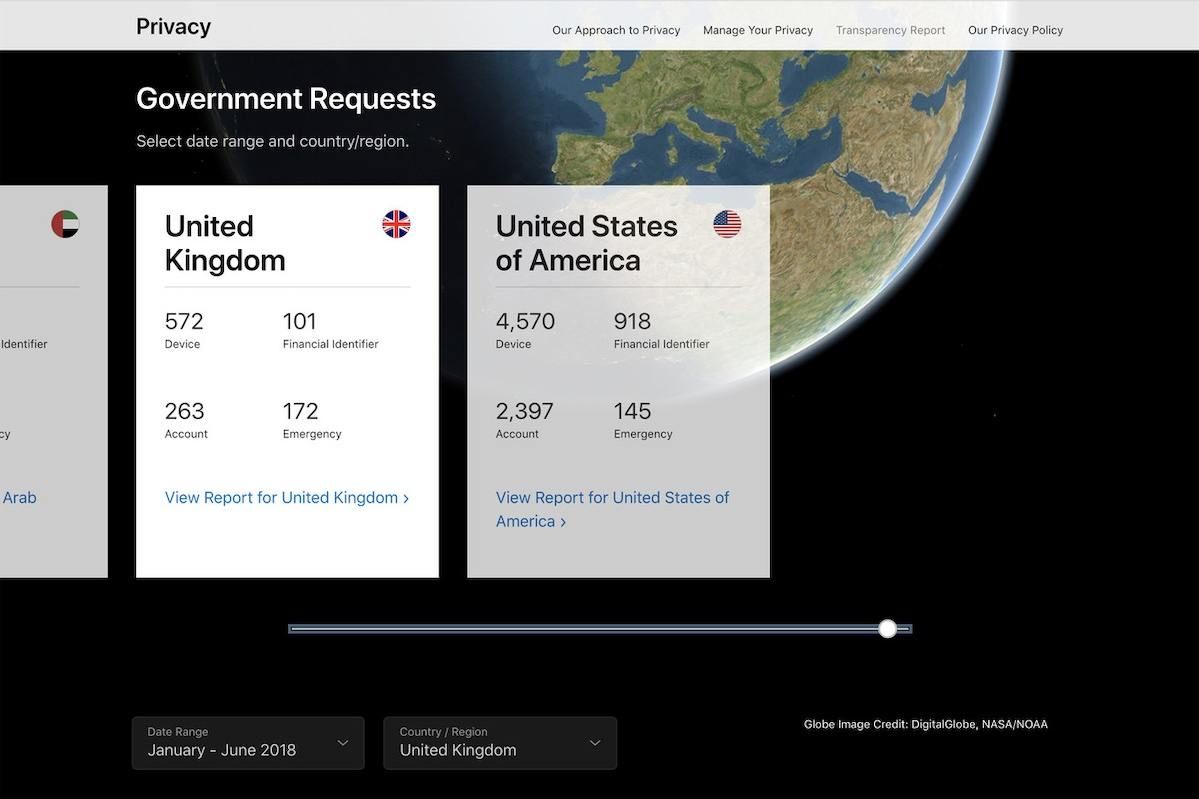
Task: Click the United Arab Emirates flag icon
Action: (x=65, y=224)
